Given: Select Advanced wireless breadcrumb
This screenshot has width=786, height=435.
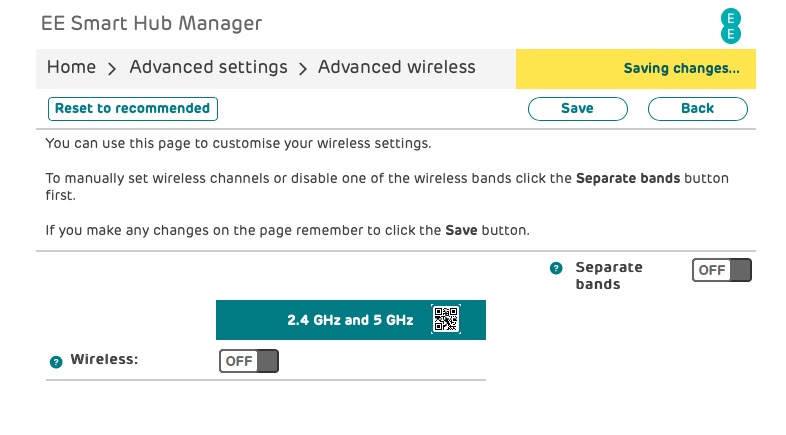Looking at the screenshot, I should [397, 67].
